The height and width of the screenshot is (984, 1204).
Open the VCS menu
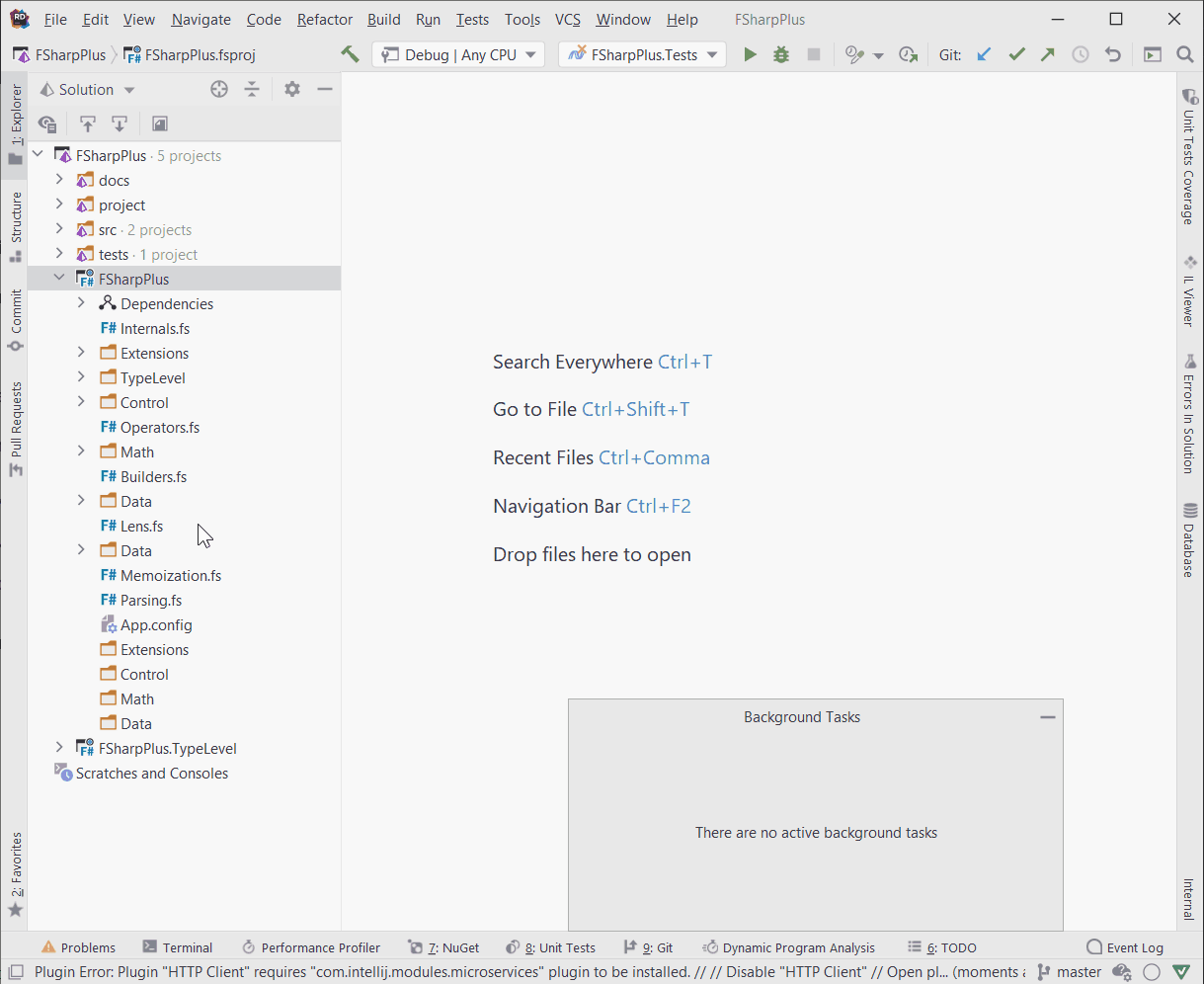[x=568, y=20]
